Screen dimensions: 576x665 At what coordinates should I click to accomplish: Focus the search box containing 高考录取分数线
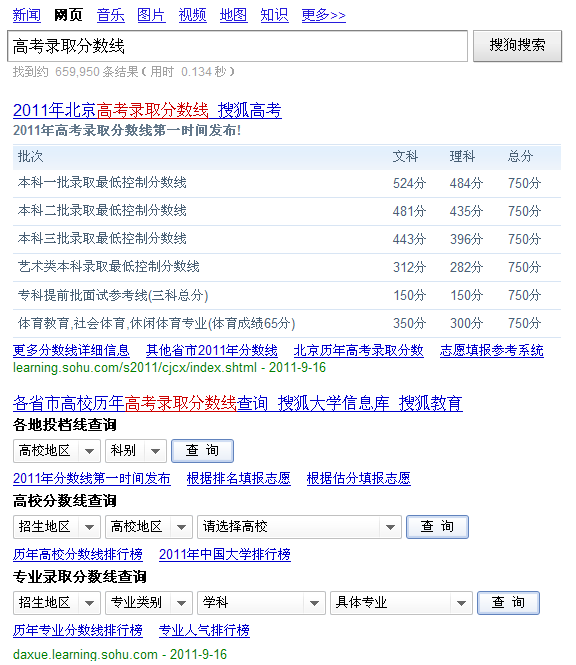coord(238,46)
